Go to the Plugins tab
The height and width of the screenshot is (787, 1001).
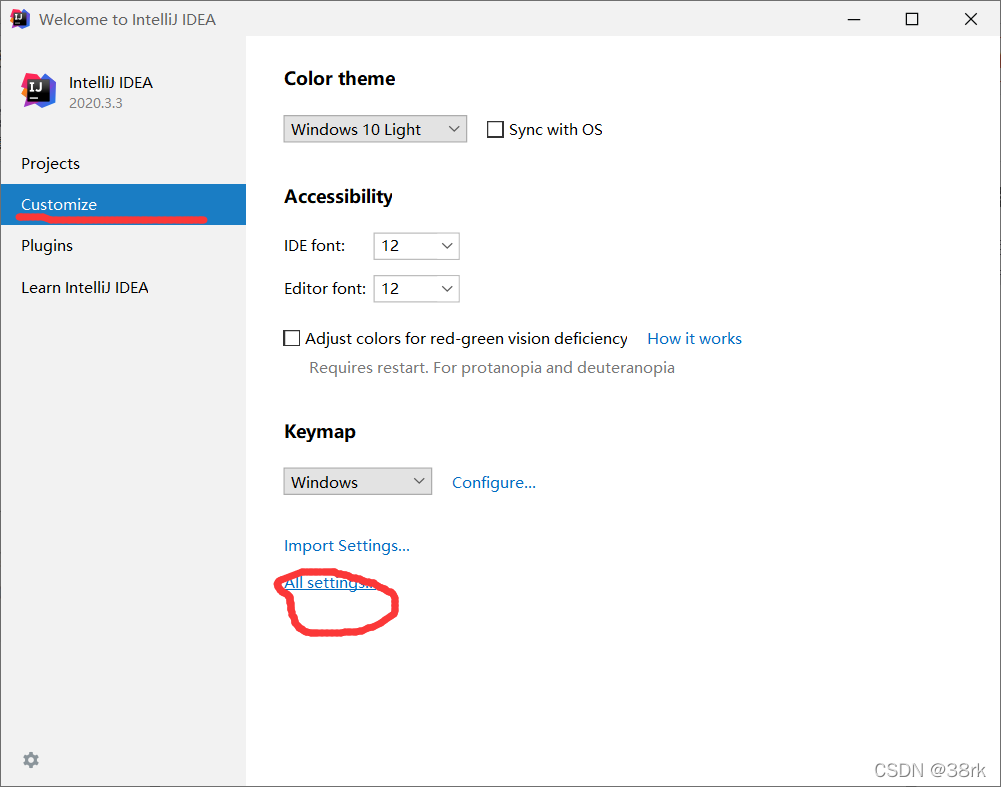123,246
